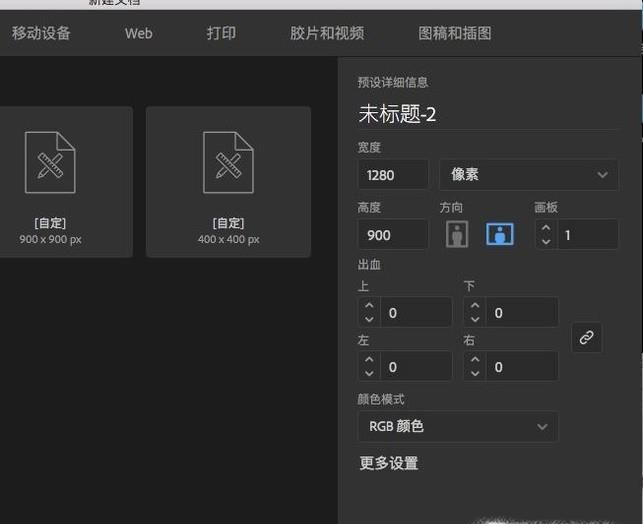The height and width of the screenshot is (524, 643).
Task: Click the artboard count field
Action: coord(587,235)
